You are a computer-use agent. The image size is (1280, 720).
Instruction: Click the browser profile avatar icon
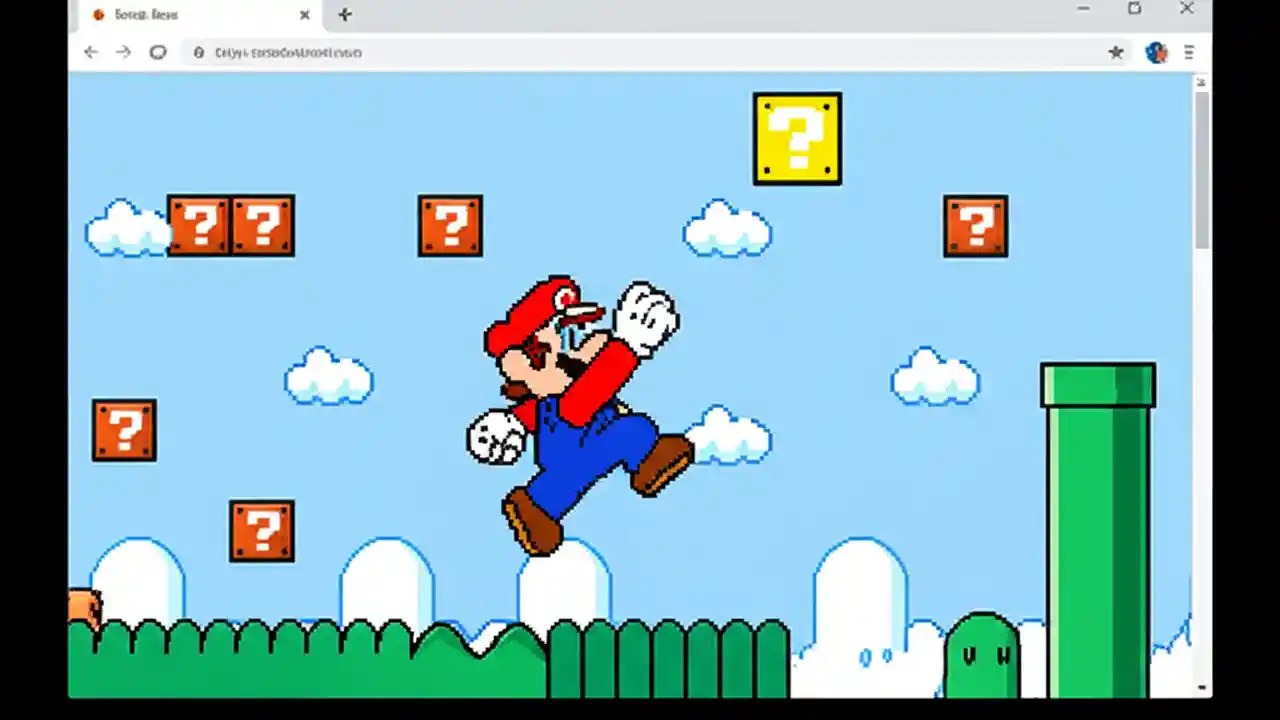pos(1156,52)
